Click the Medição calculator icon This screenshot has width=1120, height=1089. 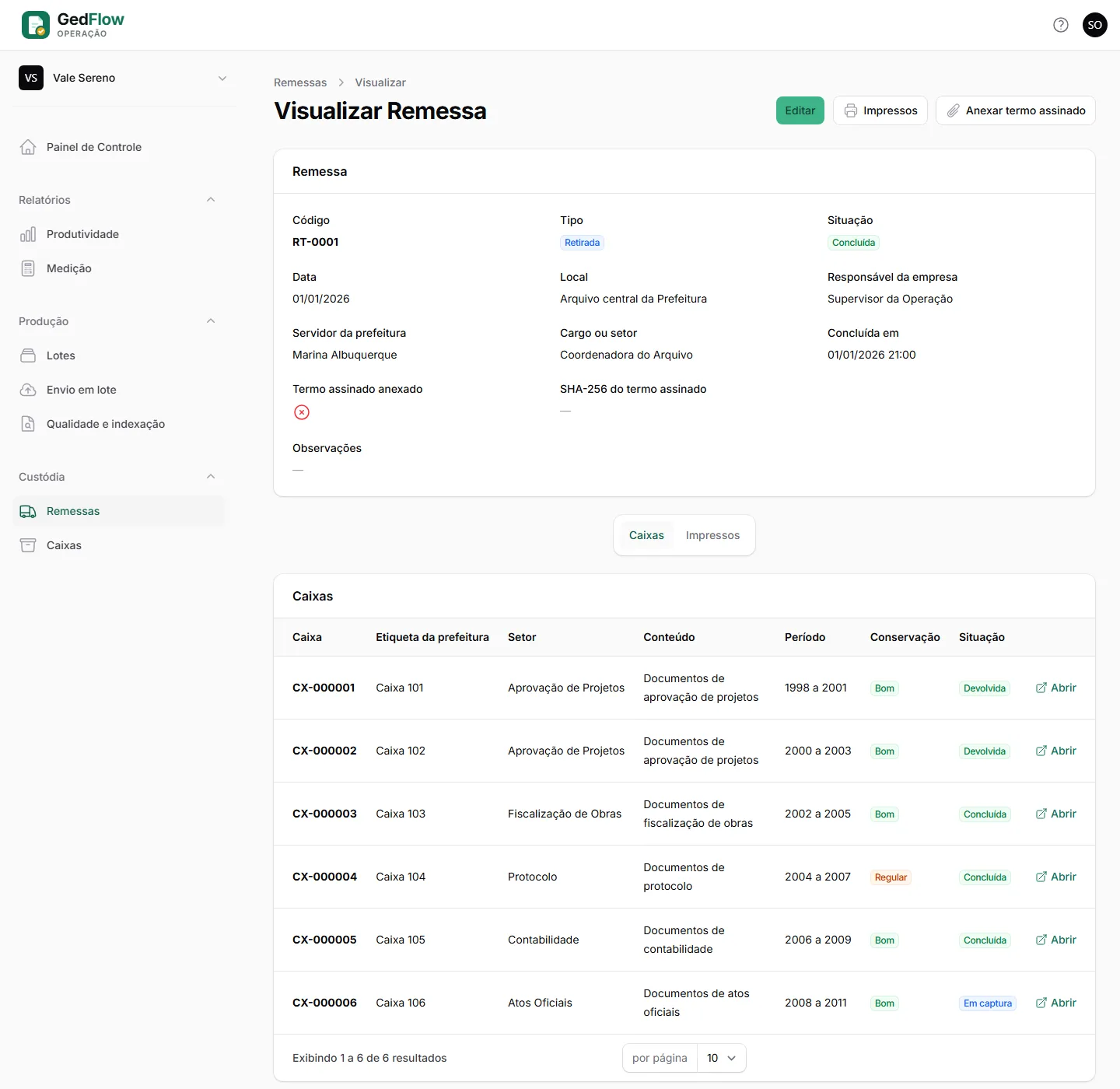coord(28,268)
